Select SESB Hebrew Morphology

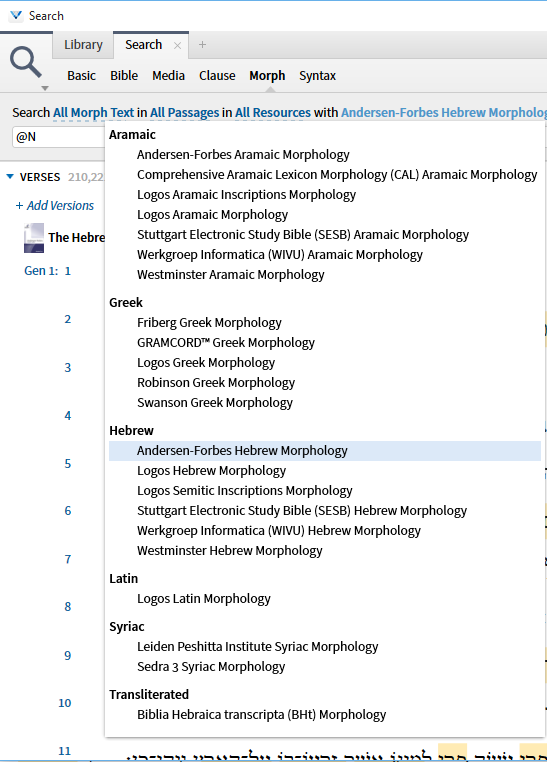click(x=302, y=511)
